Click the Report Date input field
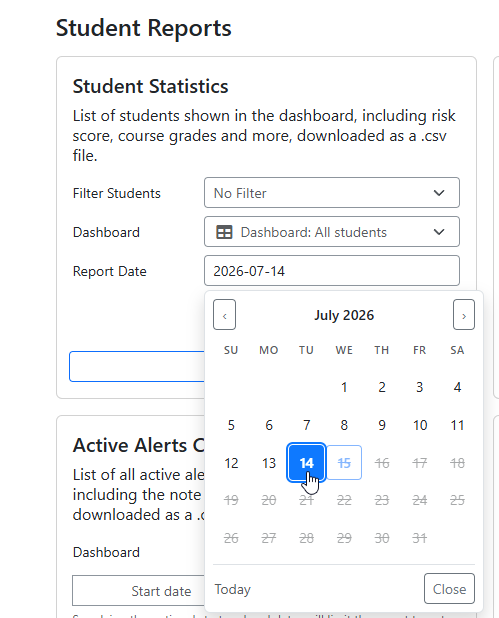Image resolution: width=499 pixels, height=618 pixels. [x=331, y=271]
